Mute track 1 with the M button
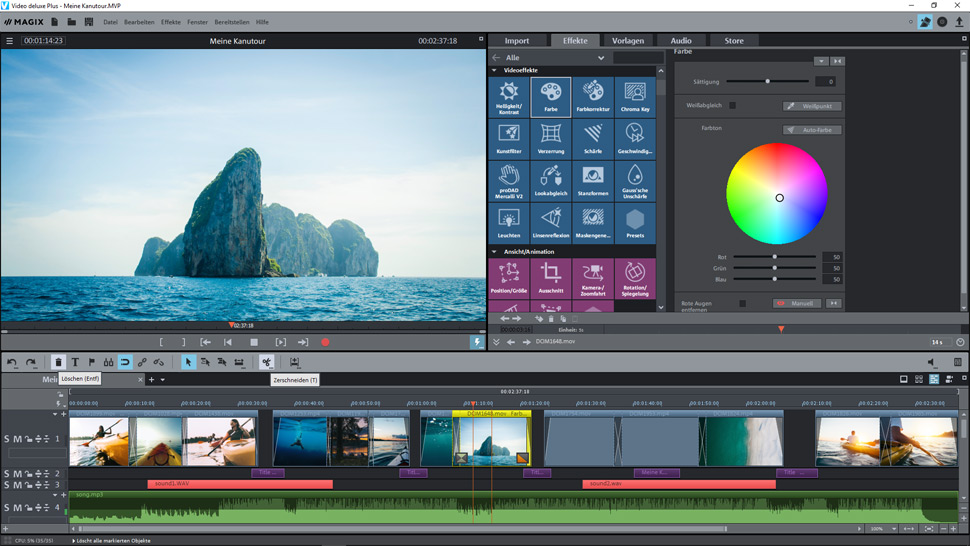The image size is (970, 546). pyautogui.click(x=17, y=439)
